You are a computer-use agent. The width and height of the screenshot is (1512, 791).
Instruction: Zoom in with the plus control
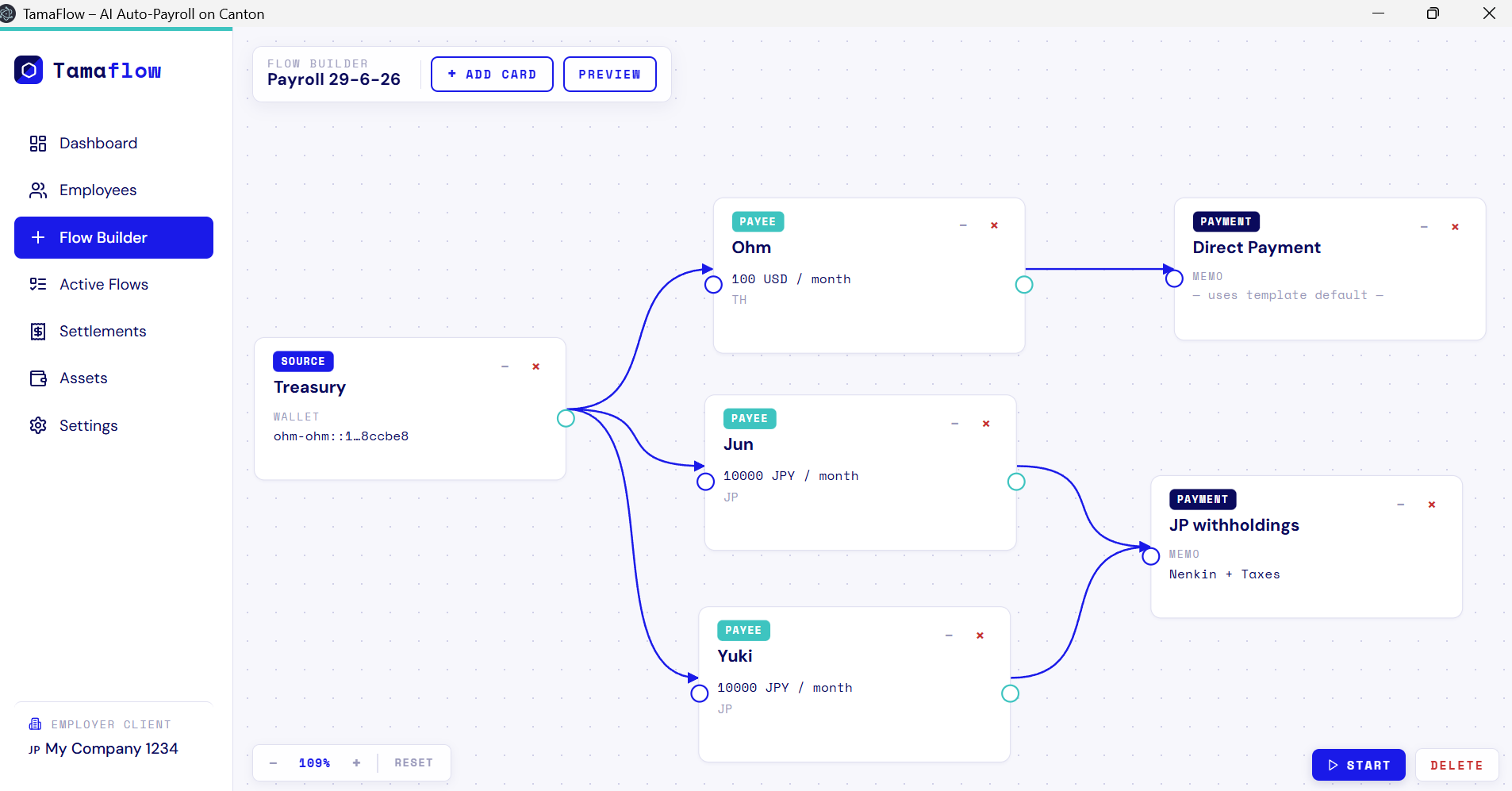click(357, 762)
